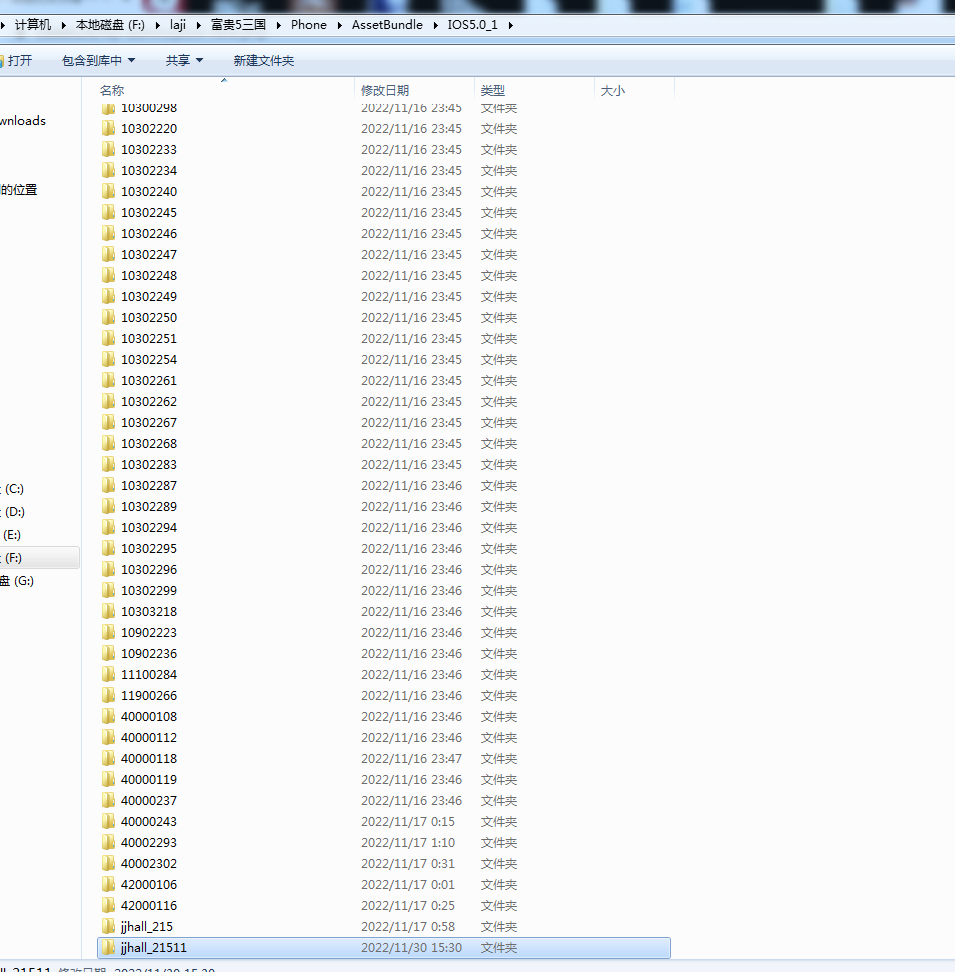Viewport: 955px width, 972px height.
Task: Click the folder icon beside 10302220
Action: pos(108,128)
